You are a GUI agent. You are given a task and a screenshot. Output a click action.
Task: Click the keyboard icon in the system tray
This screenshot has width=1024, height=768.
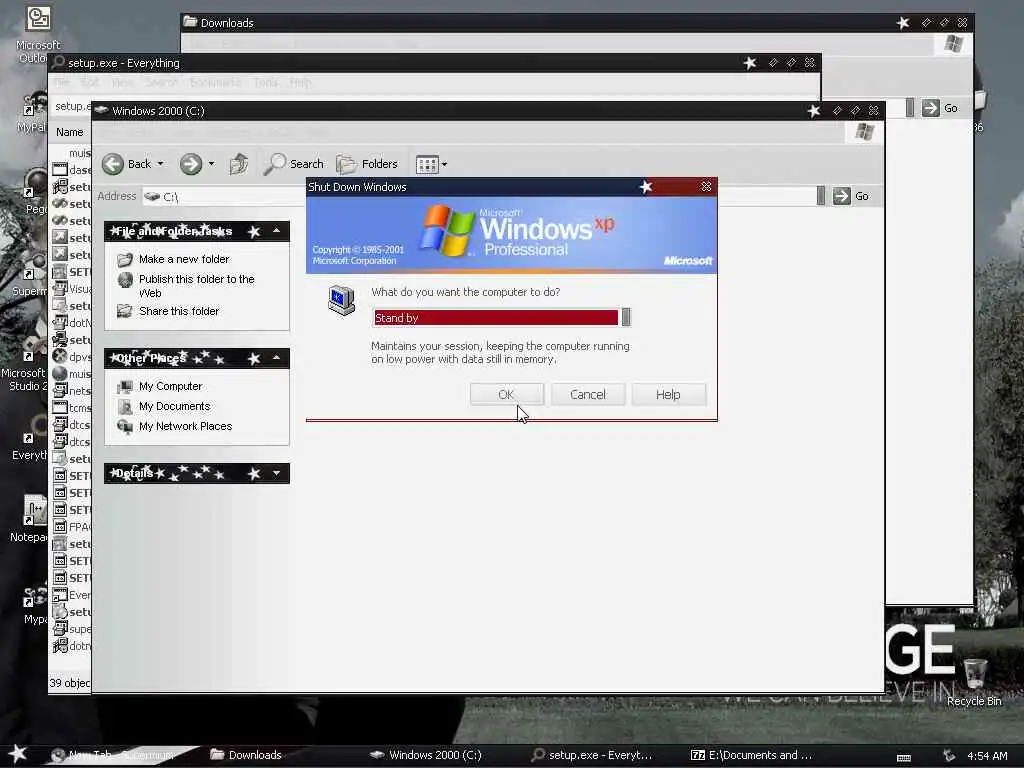point(904,757)
